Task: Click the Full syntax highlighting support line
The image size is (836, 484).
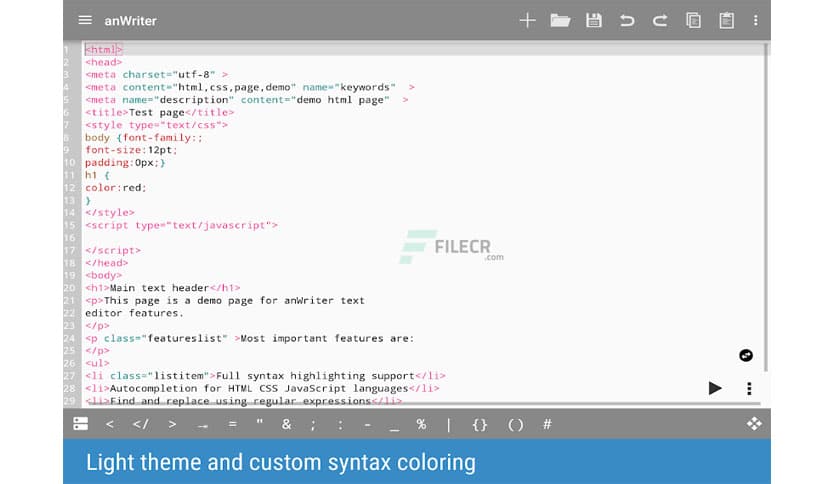Action: (265, 376)
